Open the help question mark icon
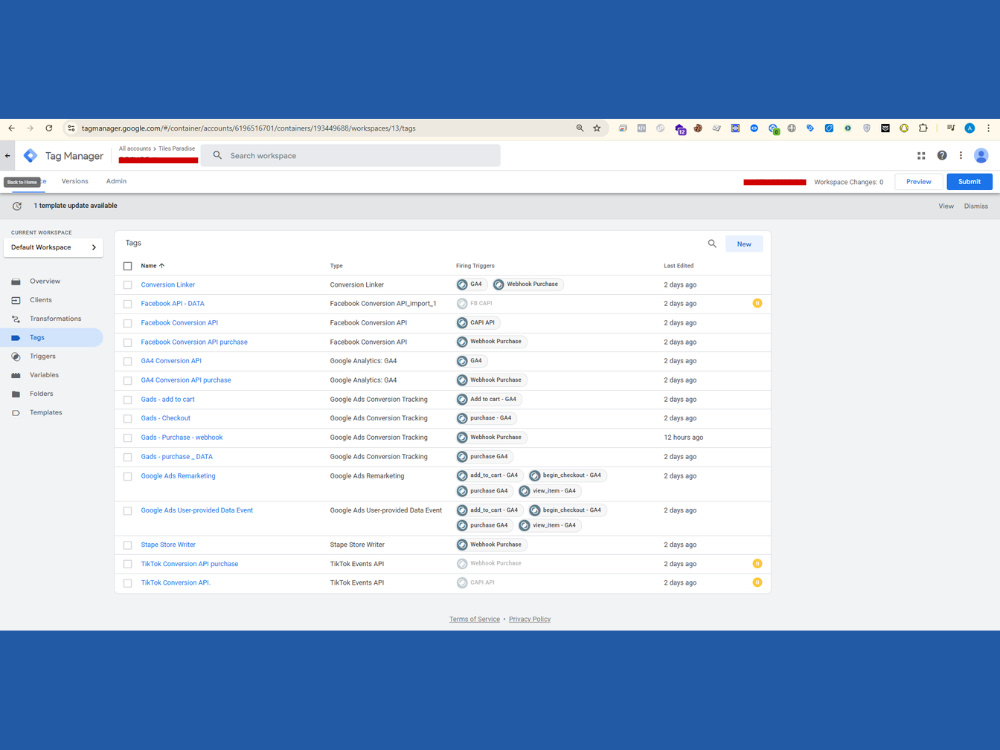 (x=942, y=156)
